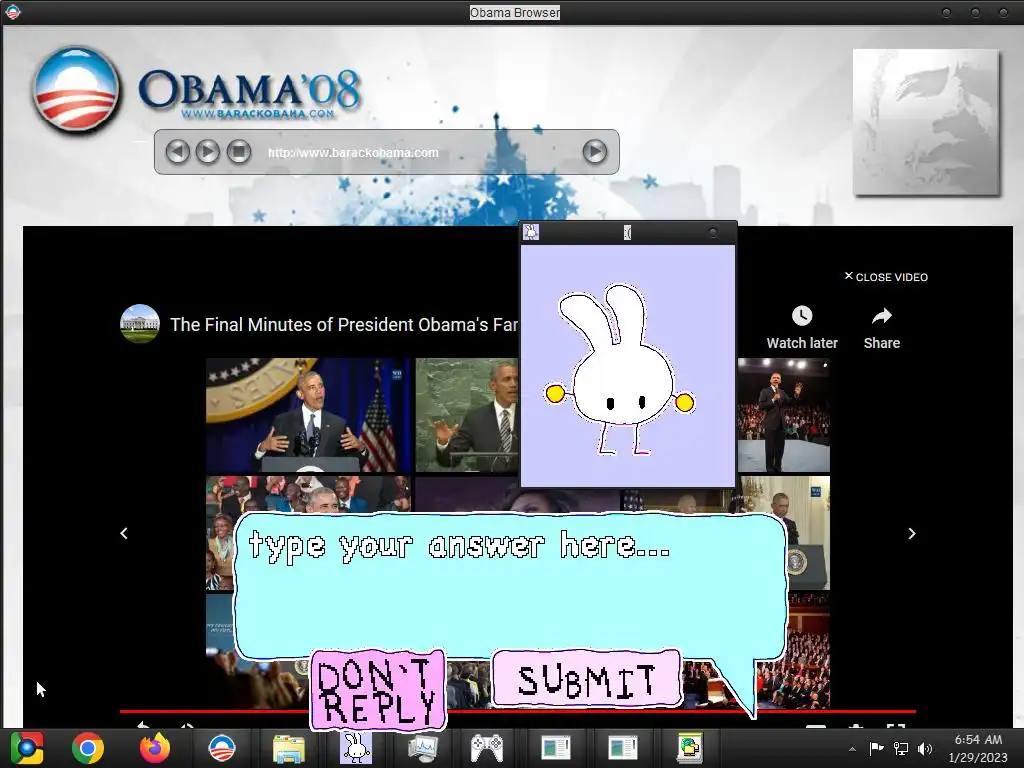Switch to the first document window on the taskbar
The width and height of the screenshot is (1024, 768).
[x=556, y=748]
